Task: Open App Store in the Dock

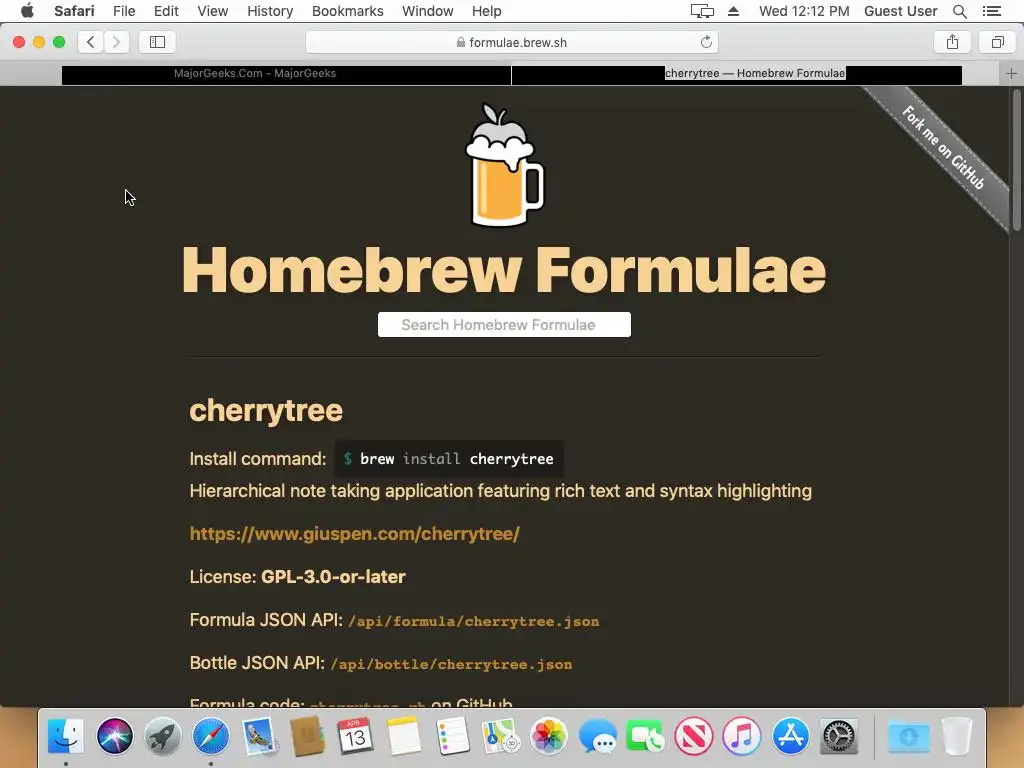Action: click(x=790, y=736)
